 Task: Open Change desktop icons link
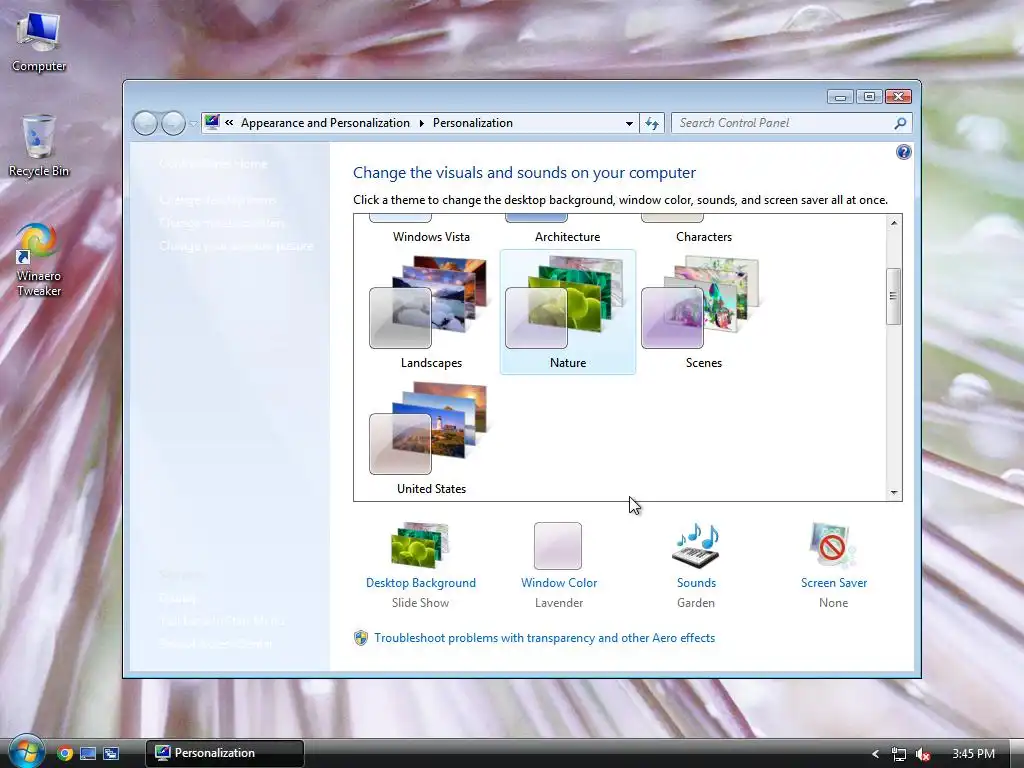tap(217, 200)
